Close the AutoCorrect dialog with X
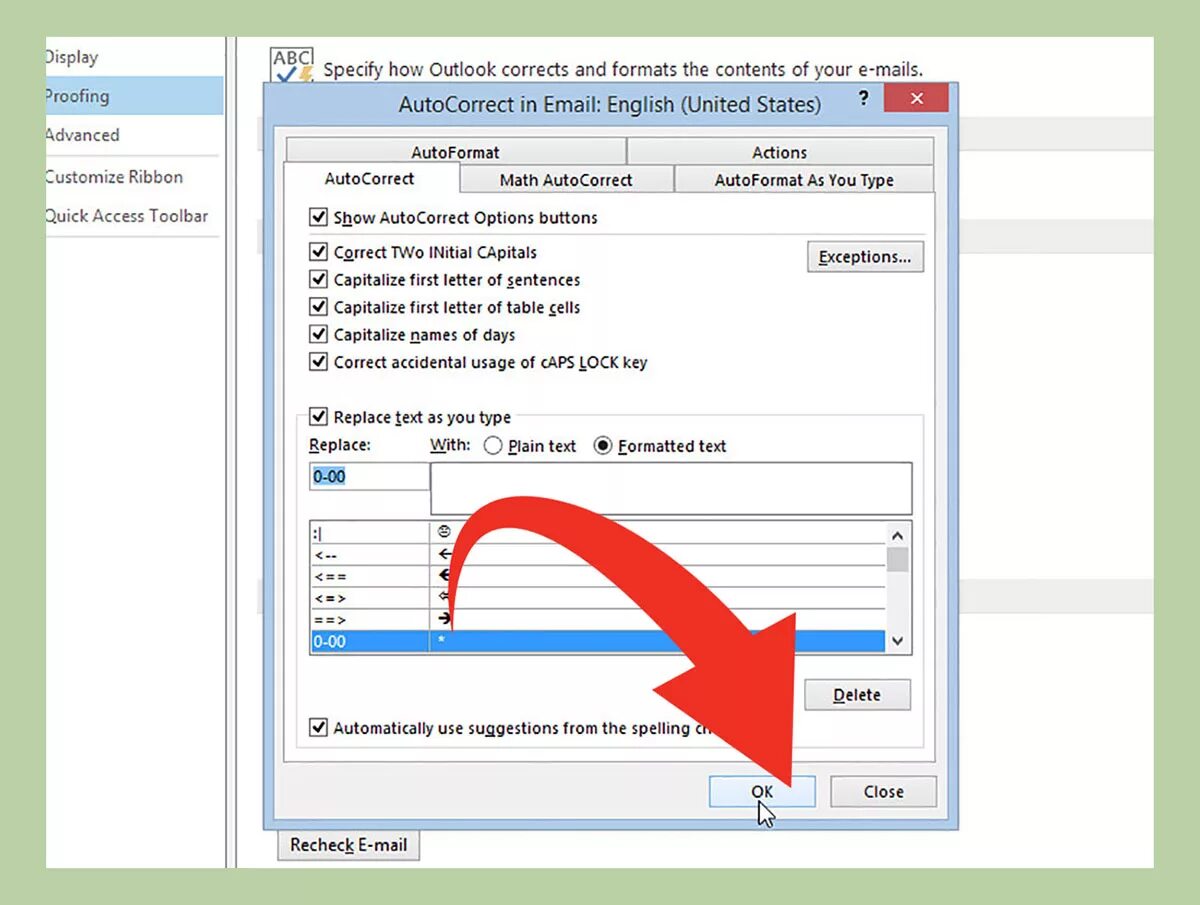 pyautogui.click(x=916, y=98)
